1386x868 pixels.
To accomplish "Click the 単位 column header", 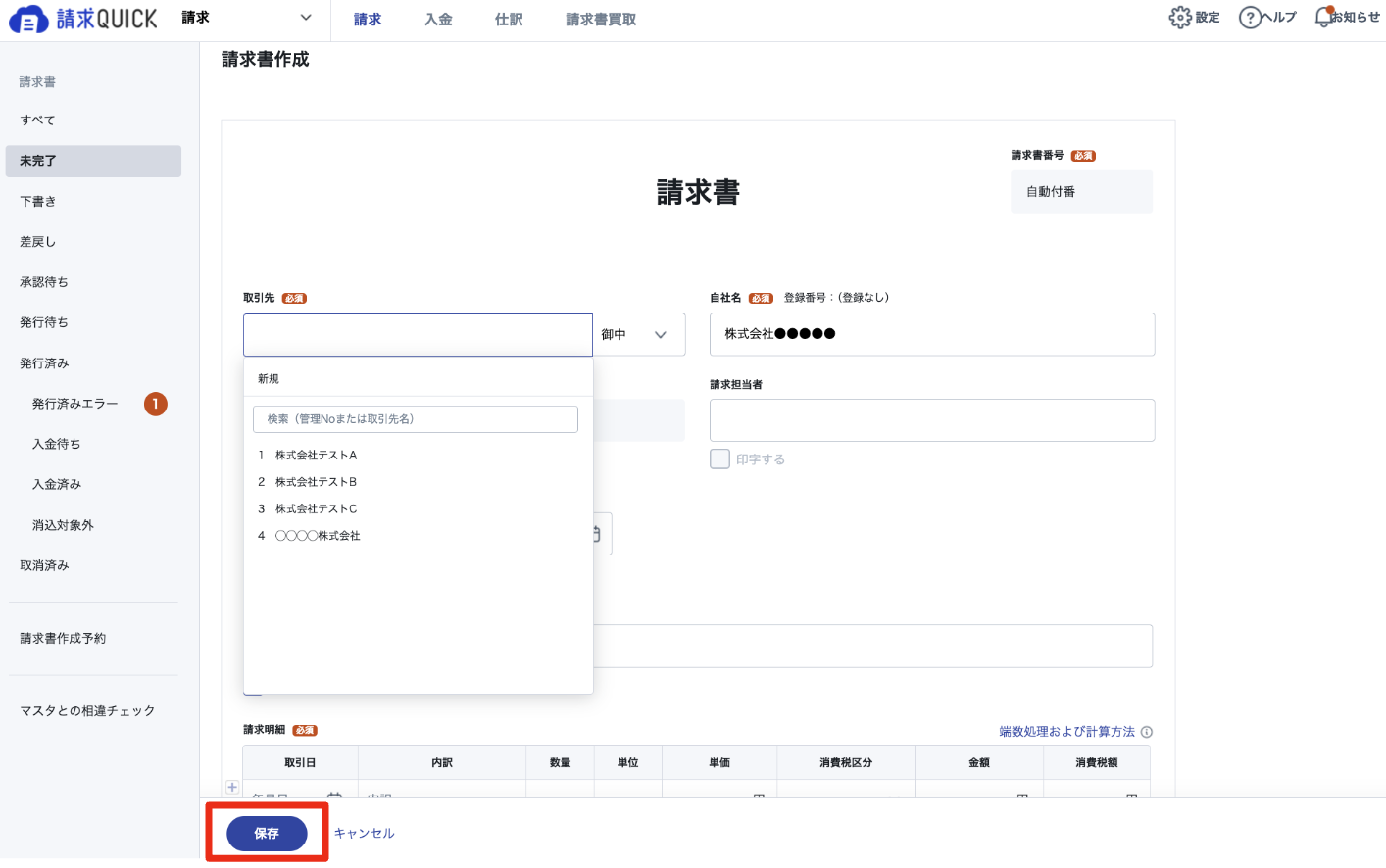I will (628, 762).
